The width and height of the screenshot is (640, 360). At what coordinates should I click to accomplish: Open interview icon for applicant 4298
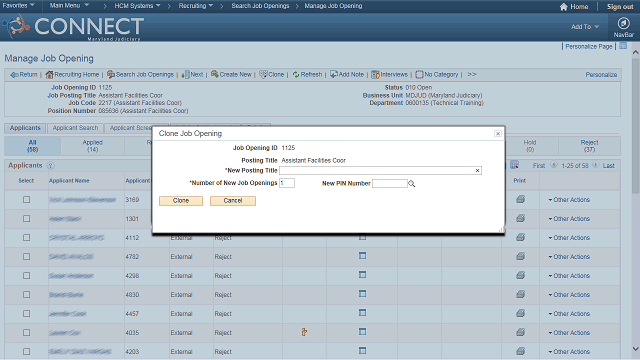pyautogui.click(x=362, y=275)
